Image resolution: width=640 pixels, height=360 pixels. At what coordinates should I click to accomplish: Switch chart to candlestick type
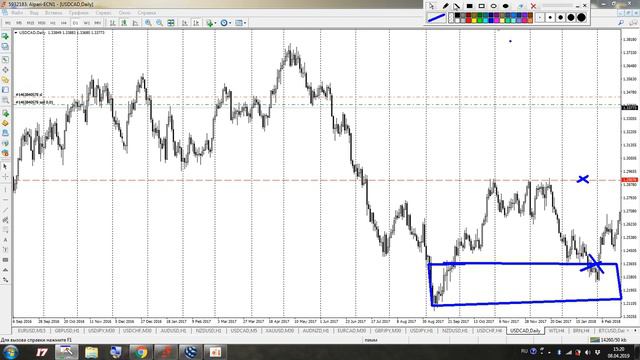tap(124, 23)
